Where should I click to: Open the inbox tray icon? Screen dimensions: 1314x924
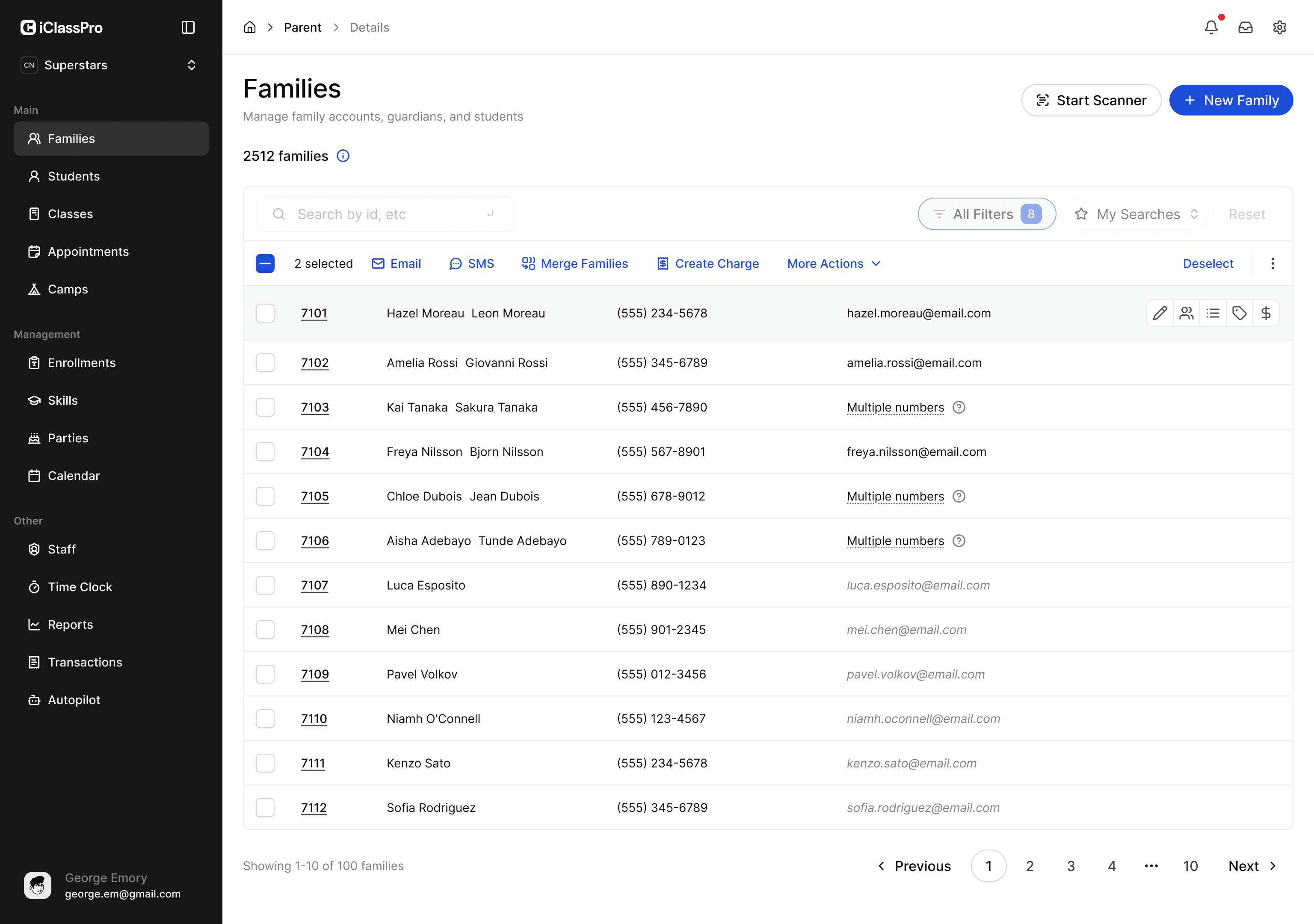tap(1245, 27)
